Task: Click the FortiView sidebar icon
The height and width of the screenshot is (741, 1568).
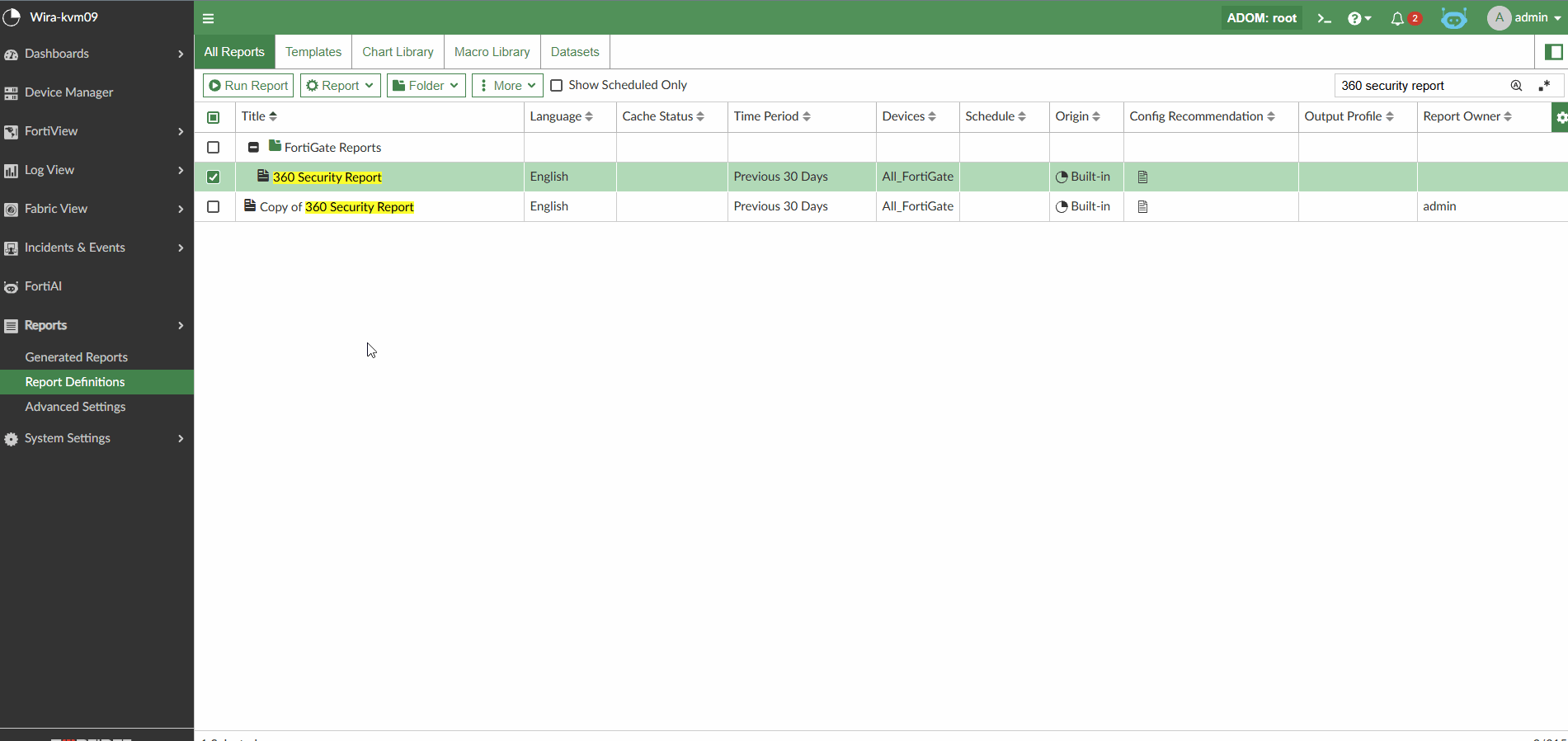Action: click(x=11, y=132)
